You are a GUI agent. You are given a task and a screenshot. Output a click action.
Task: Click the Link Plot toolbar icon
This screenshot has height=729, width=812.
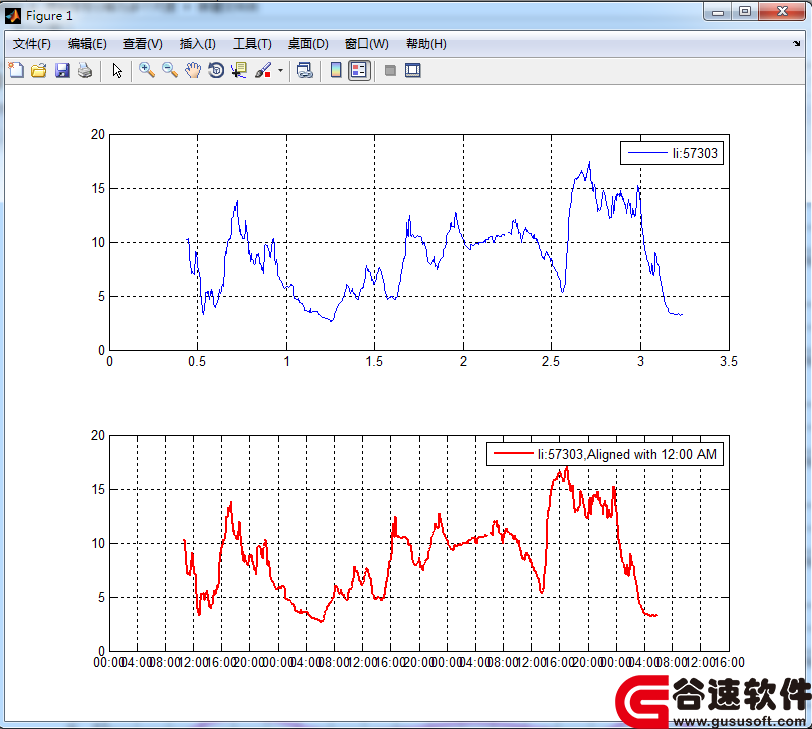pyautogui.click(x=304, y=70)
